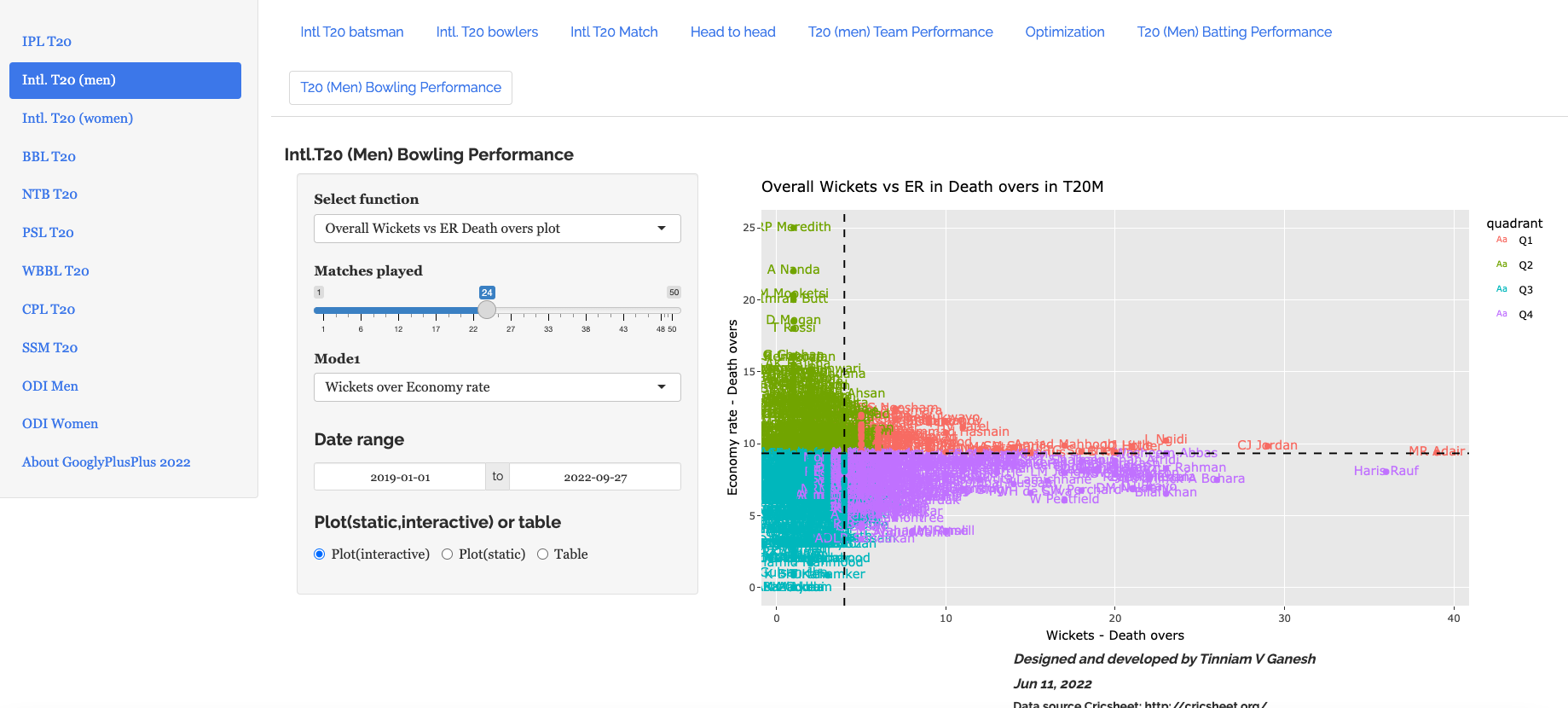1568x708 pixels.
Task: Open T20 (Men) Batting Performance tab
Action: click(1234, 32)
